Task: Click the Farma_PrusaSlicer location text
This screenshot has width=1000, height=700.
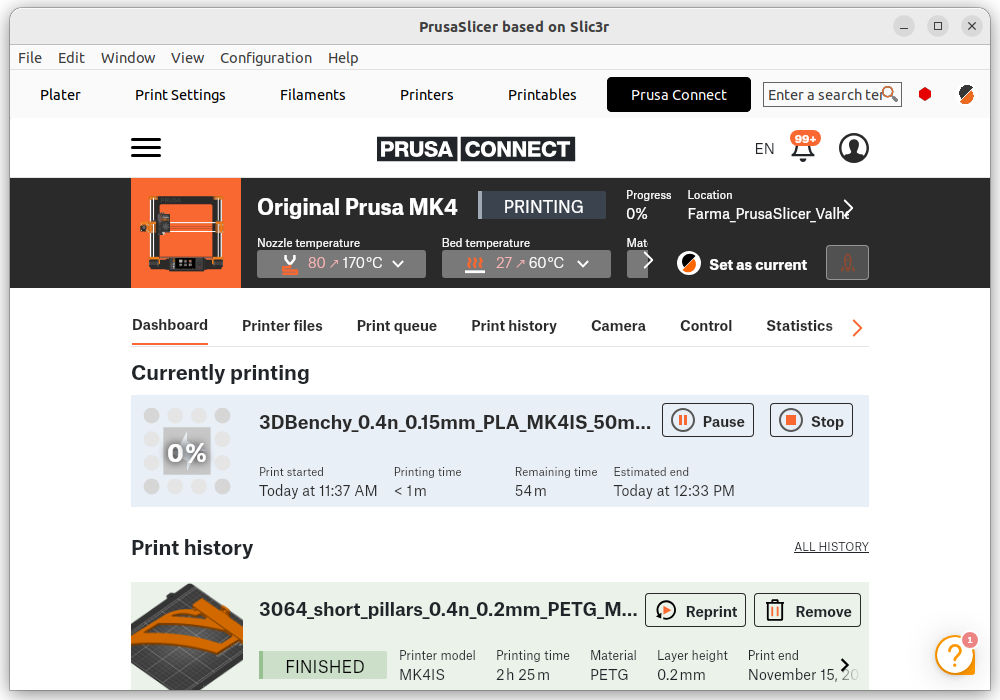Action: (x=768, y=214)
